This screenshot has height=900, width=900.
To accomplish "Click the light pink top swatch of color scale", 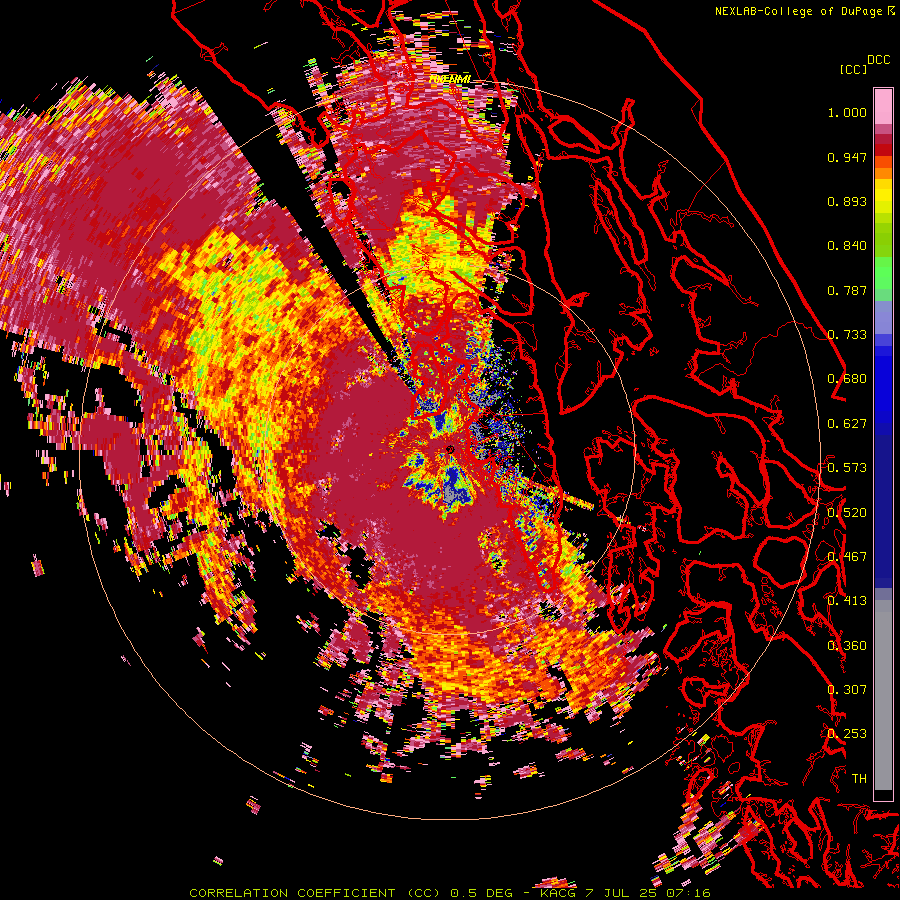I will coord(883,106).
